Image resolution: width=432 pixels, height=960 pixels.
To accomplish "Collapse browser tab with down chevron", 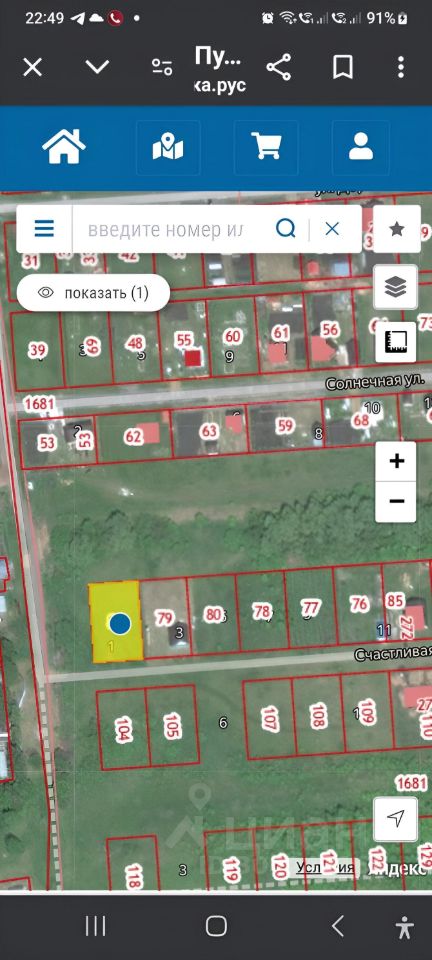I will tap(97, 67).
